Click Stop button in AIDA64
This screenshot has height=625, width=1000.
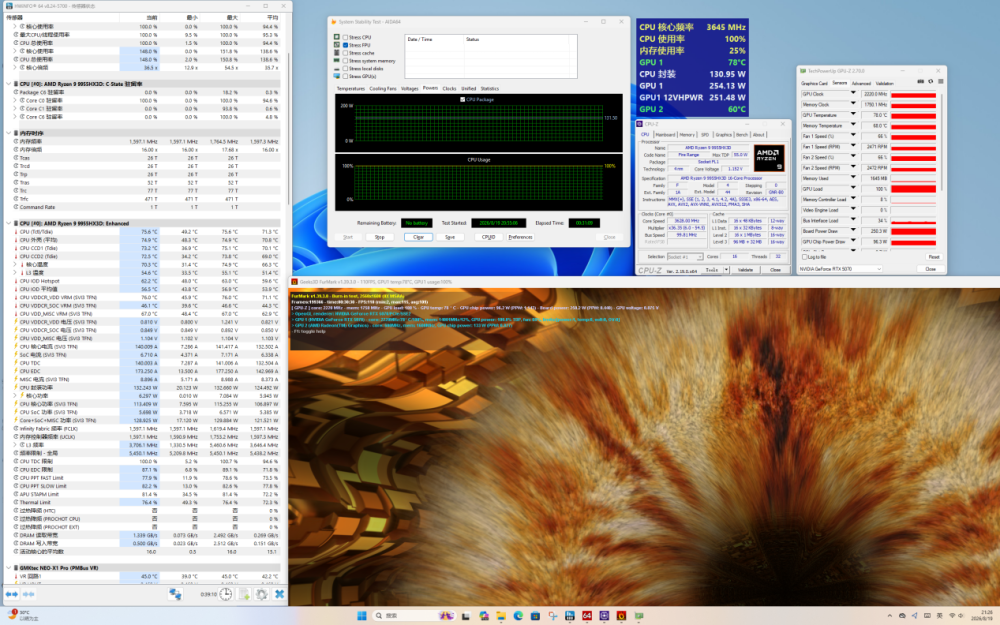click(379, 237)
